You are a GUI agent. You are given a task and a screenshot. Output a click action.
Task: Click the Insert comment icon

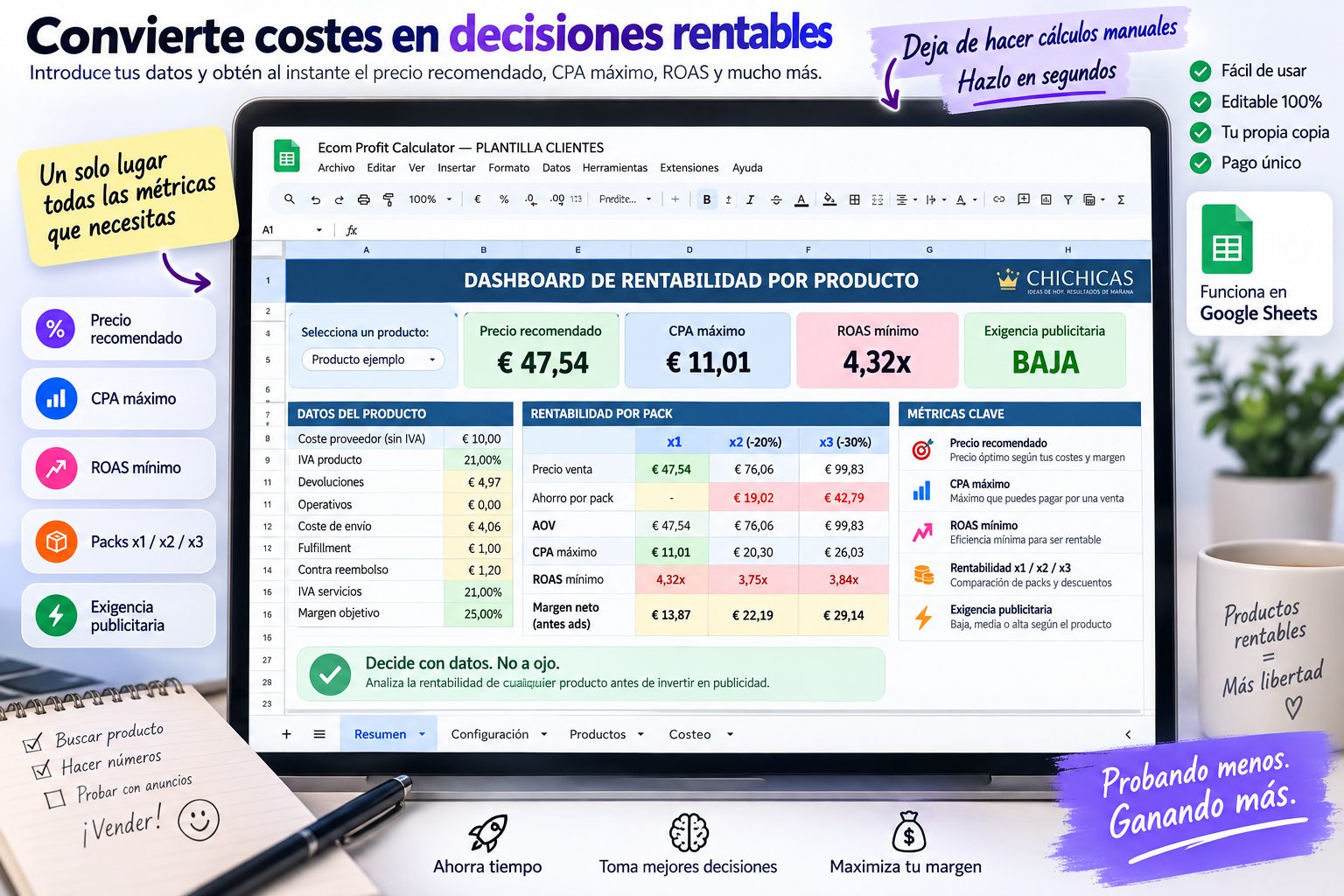1023,199
